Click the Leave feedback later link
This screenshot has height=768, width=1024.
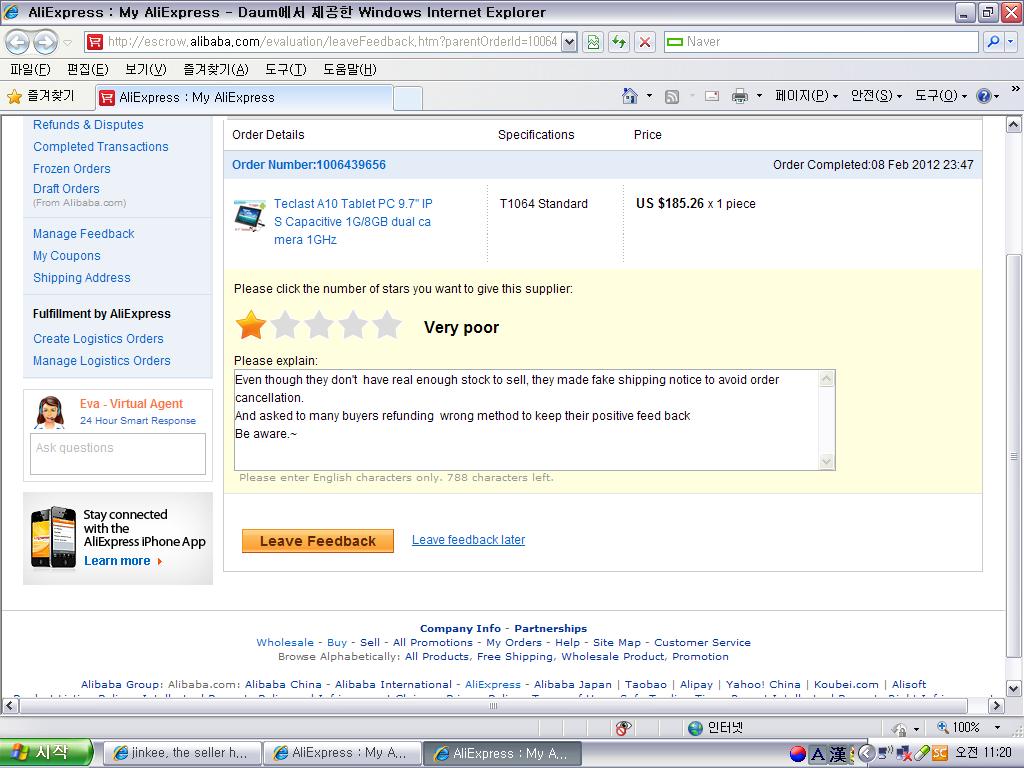(x=468, y=540)
